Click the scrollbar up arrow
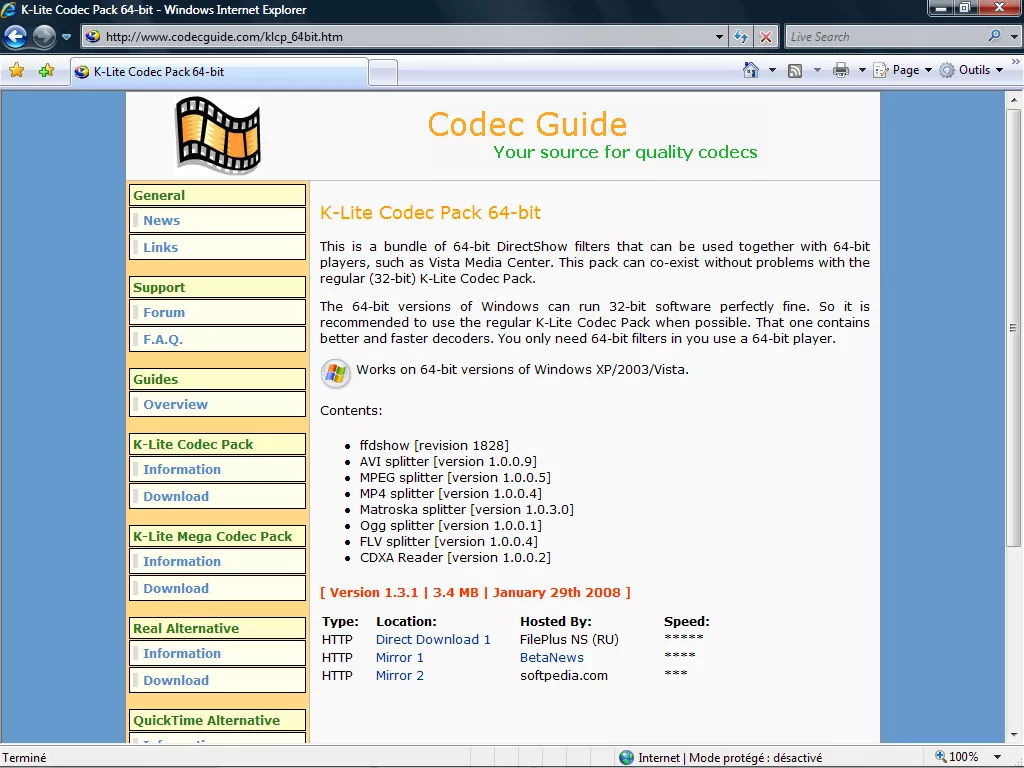The width and height of the screenshot is (1024, 768). [1014, 100]
